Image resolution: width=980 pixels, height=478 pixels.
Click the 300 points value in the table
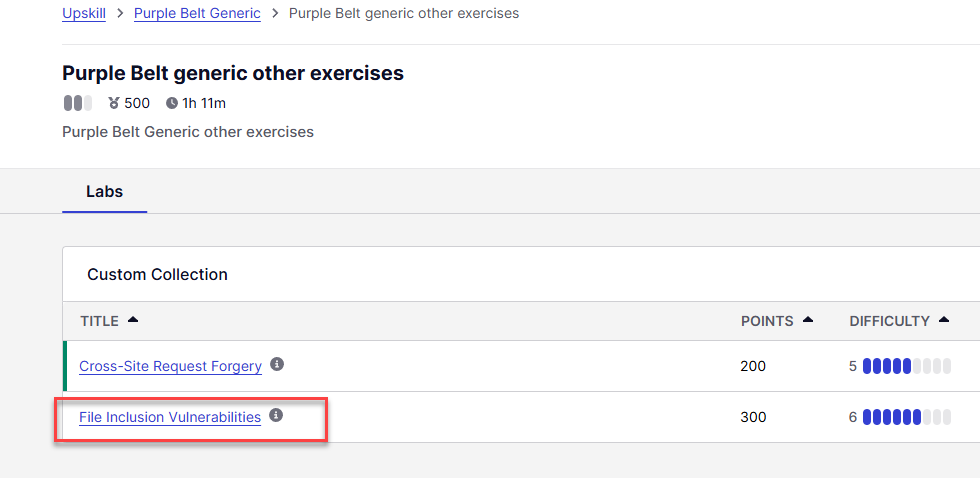point(753,417)
